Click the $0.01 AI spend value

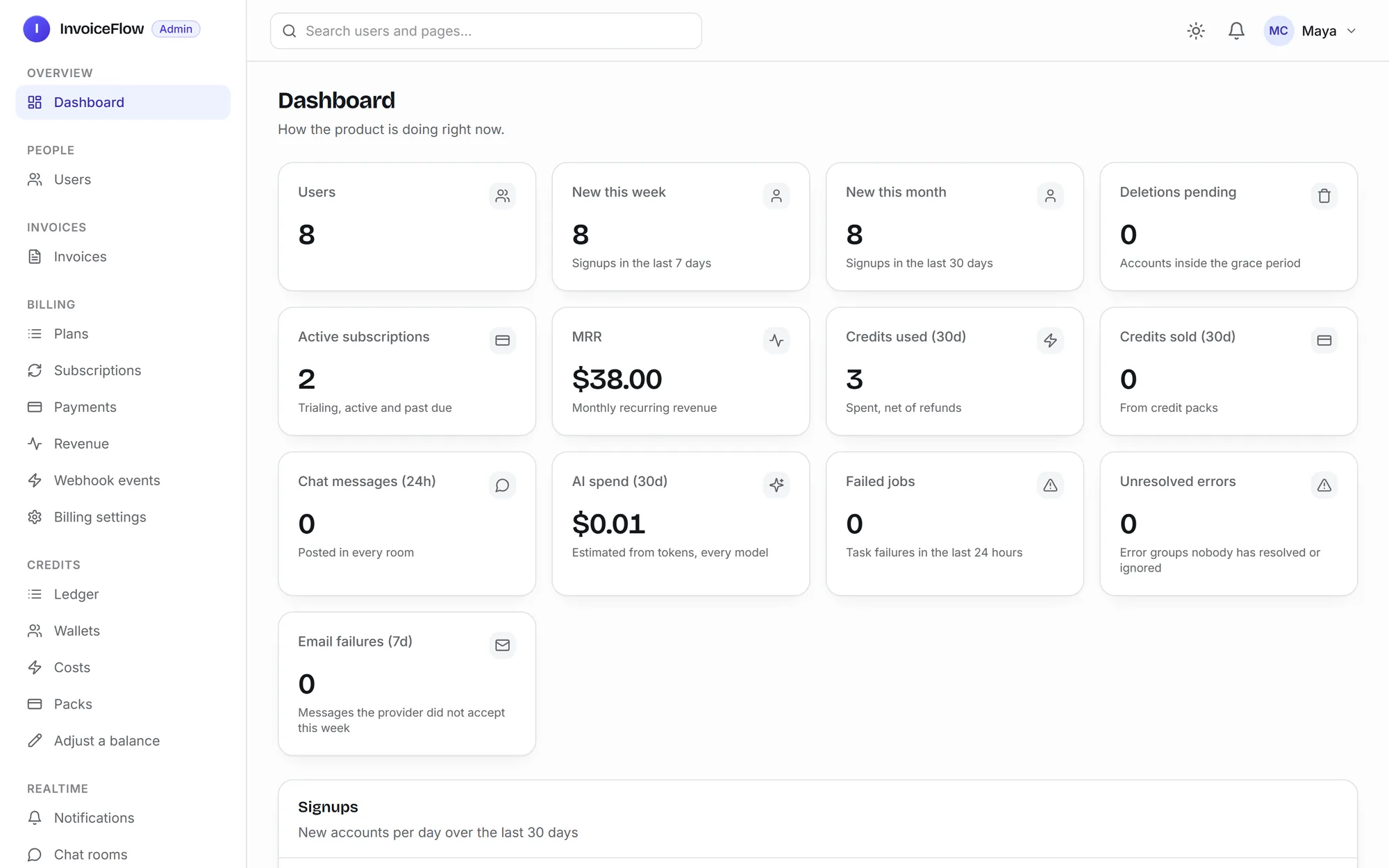608,524
